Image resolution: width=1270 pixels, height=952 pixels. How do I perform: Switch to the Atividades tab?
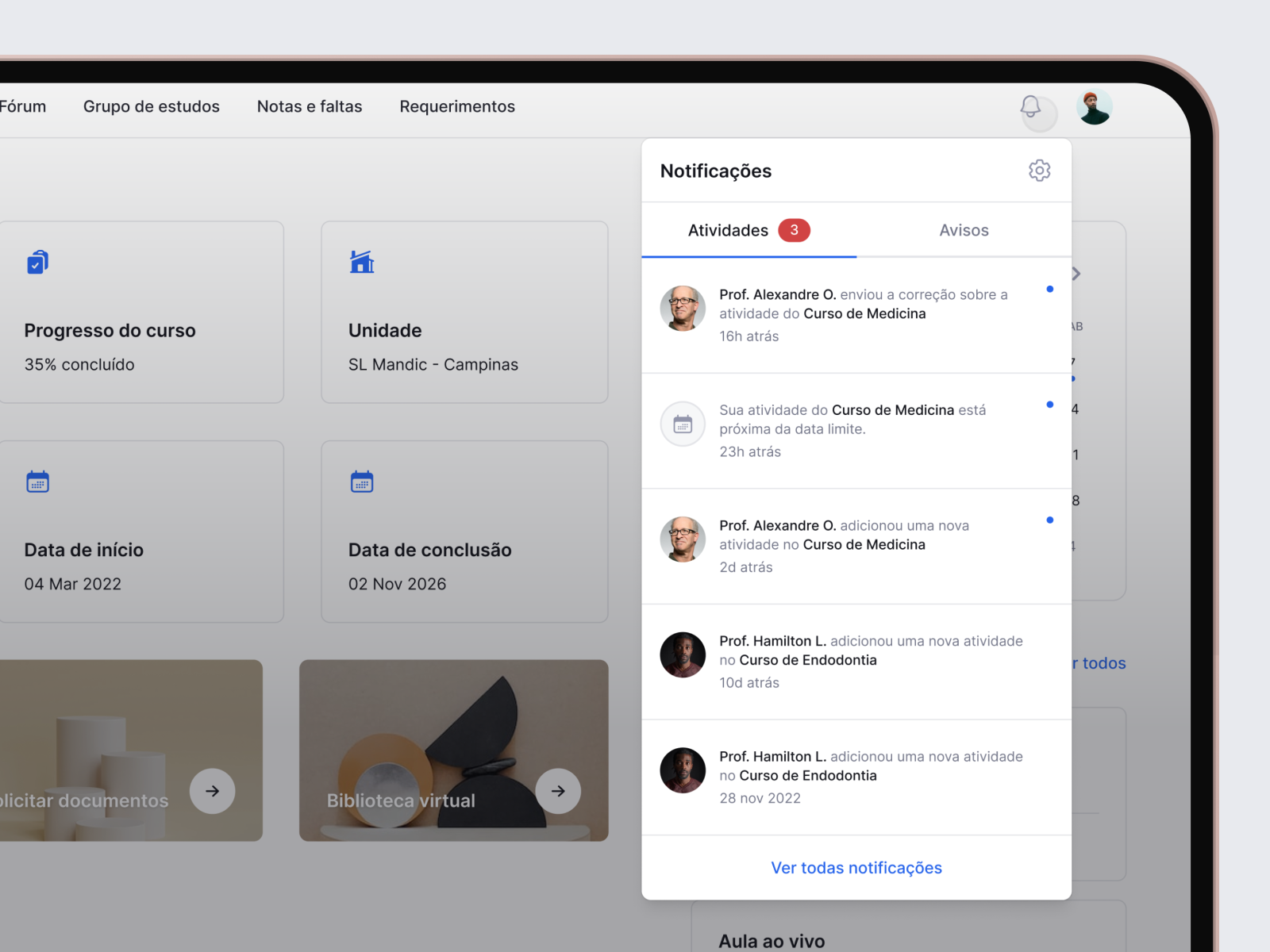coord(749,230)
